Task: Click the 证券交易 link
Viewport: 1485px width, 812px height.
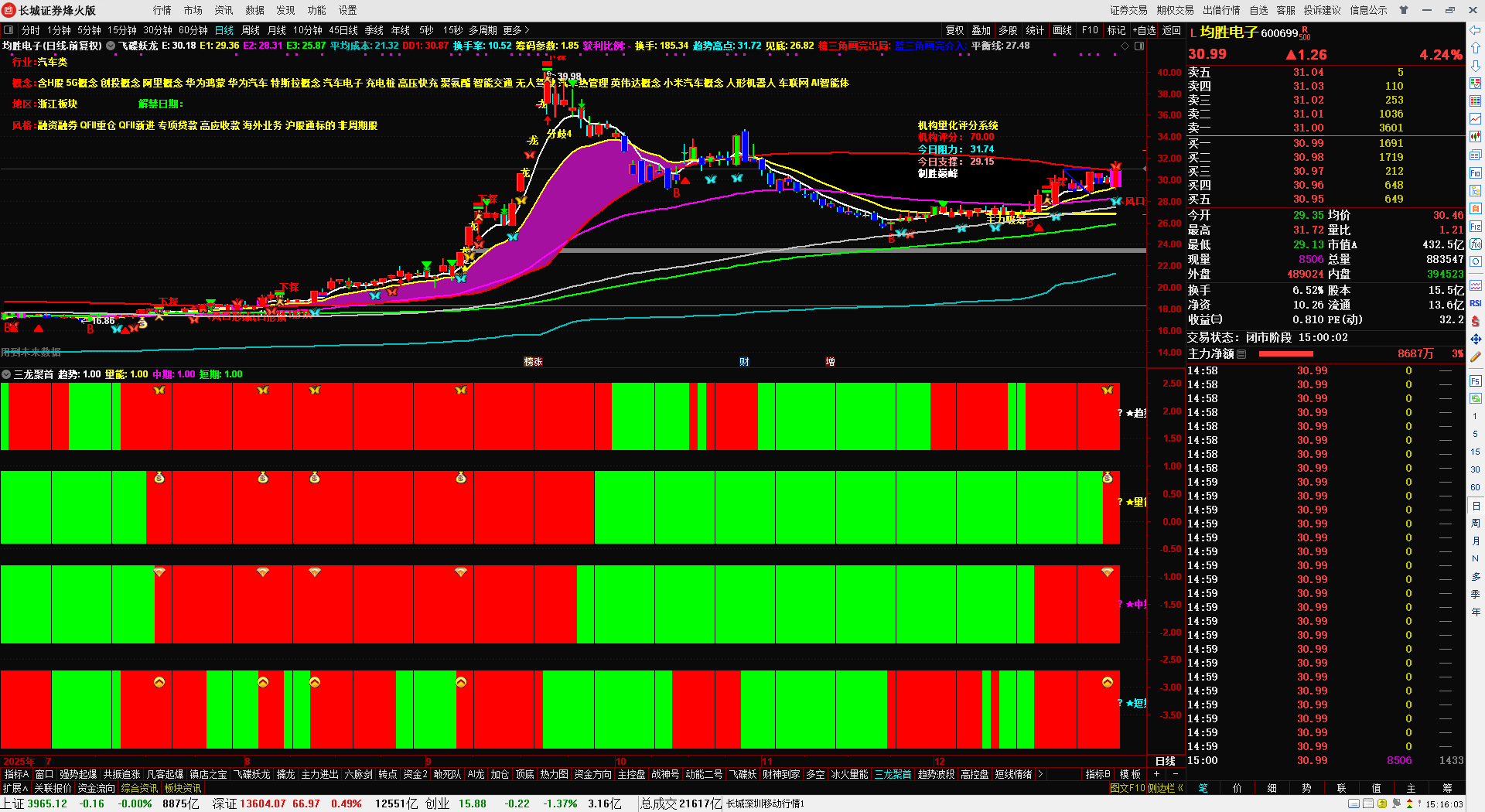Action: point(1128,10)
